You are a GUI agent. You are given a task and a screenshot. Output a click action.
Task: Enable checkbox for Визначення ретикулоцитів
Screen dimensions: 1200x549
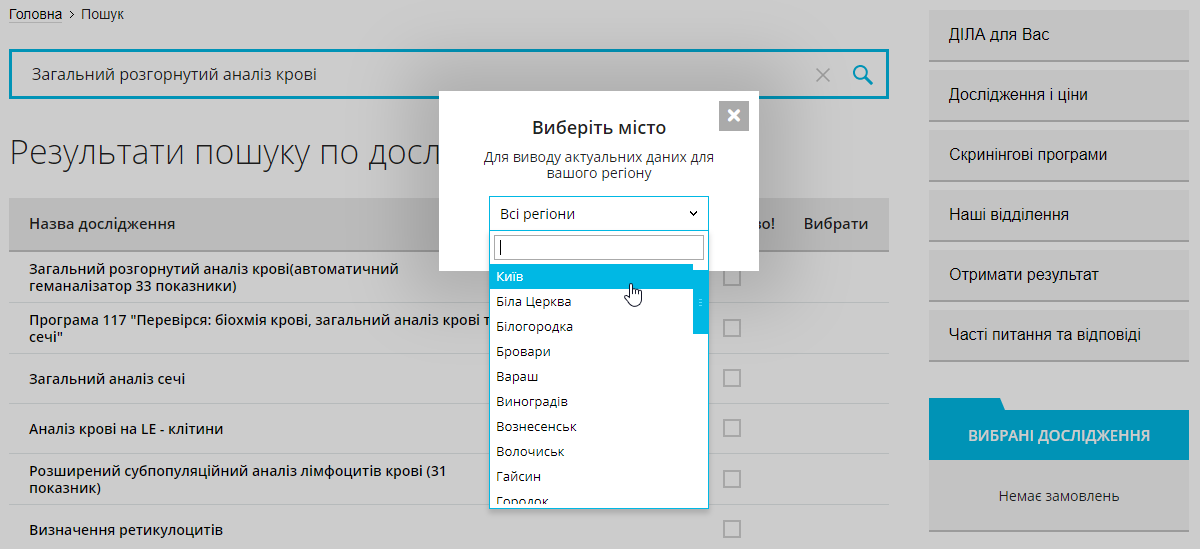coord(732,529)
